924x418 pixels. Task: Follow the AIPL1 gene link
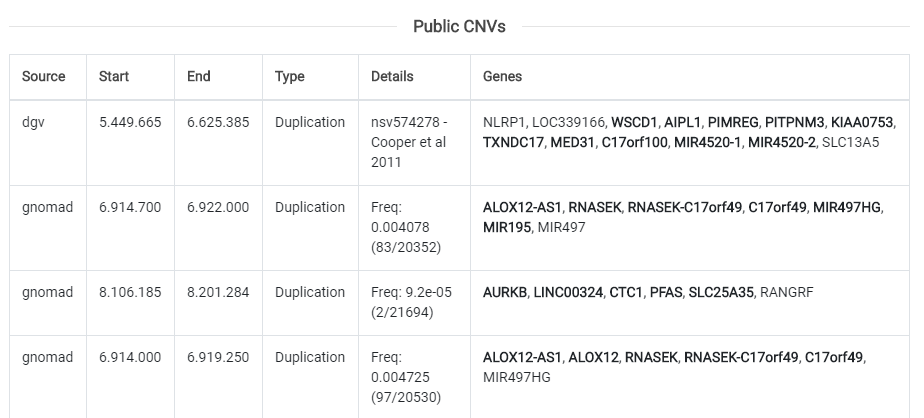682,122
